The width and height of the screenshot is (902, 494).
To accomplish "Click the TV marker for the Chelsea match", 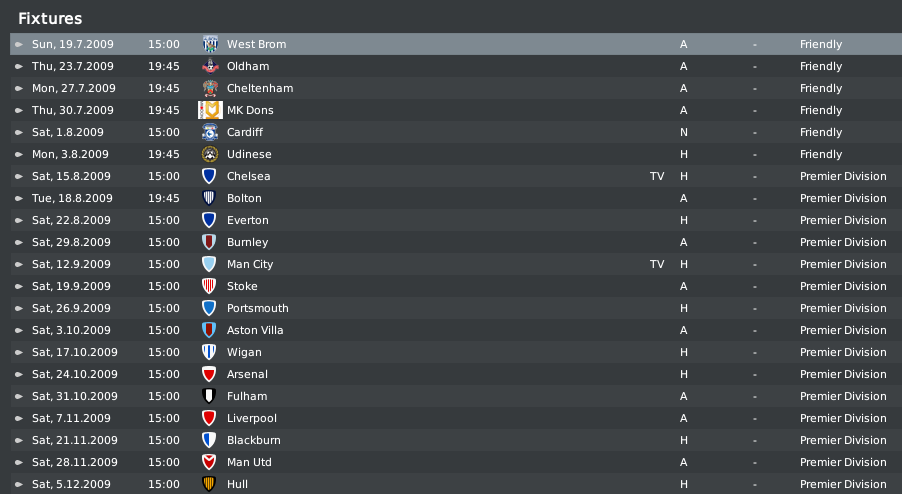I will point(657,176).
